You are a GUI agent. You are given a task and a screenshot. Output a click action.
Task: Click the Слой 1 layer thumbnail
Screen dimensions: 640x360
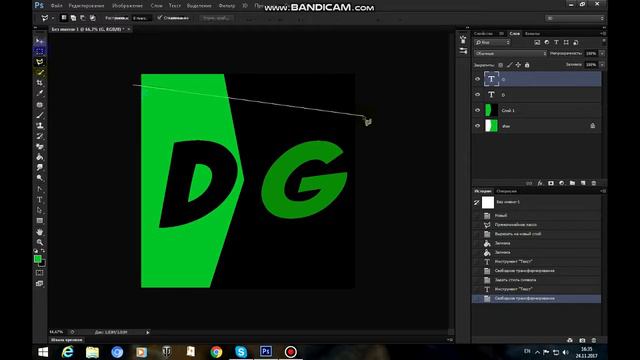(x=491, y=110)
